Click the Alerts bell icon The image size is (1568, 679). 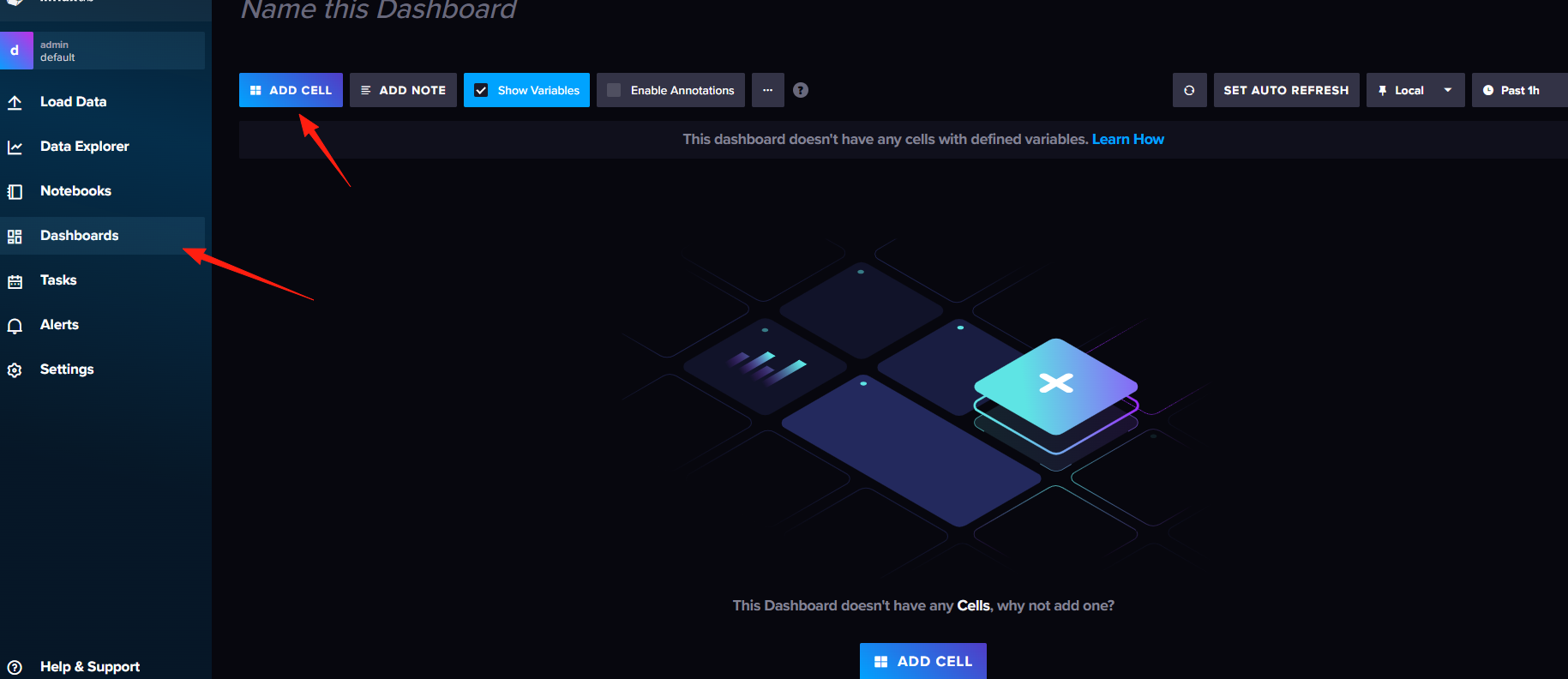coord(15,325)
